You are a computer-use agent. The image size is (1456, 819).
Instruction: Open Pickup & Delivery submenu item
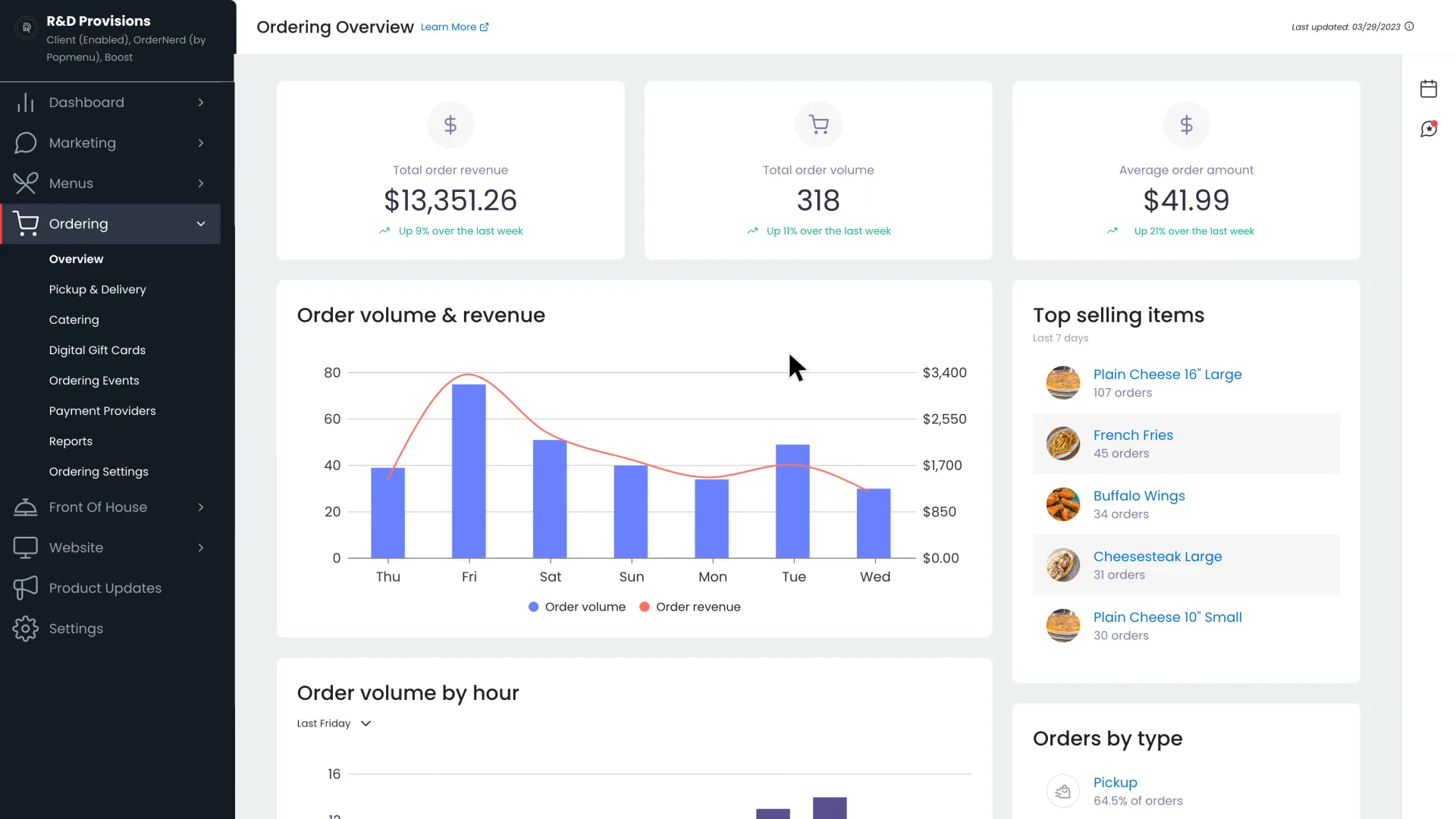(x=97, y=290)
